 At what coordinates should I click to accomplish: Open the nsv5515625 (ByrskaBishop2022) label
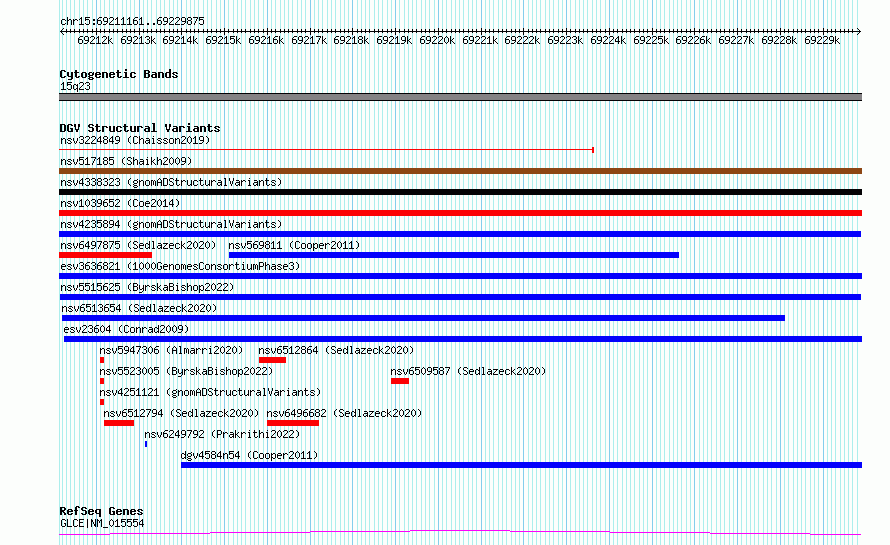147,287
